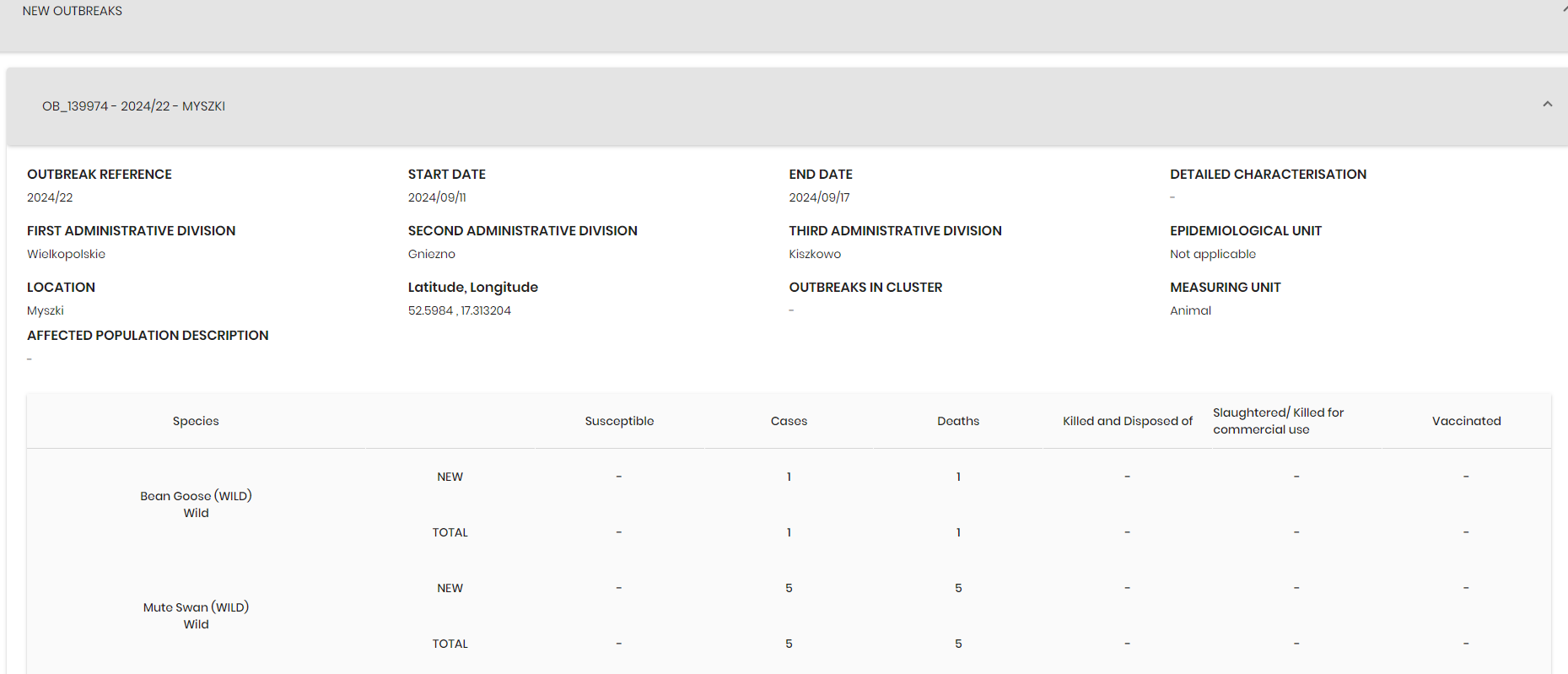Click the start date value 2024/09/11

pos(437,197)
